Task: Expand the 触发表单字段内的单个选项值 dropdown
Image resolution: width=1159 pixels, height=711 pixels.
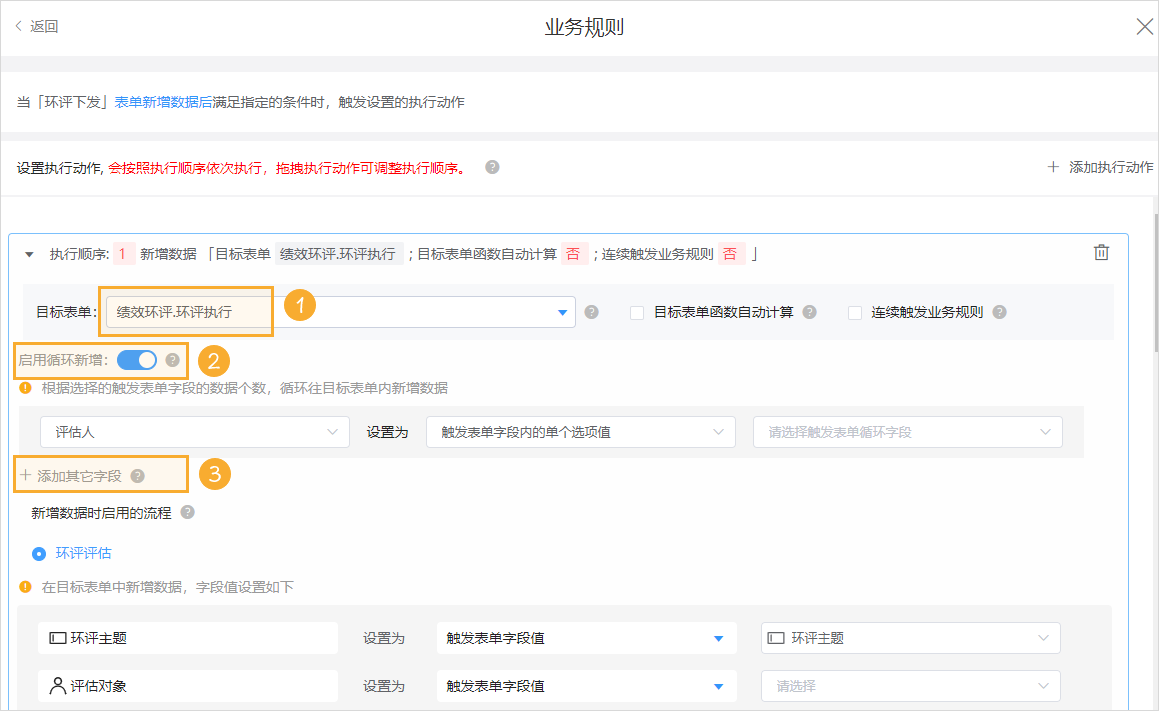Action: [581, 431]
